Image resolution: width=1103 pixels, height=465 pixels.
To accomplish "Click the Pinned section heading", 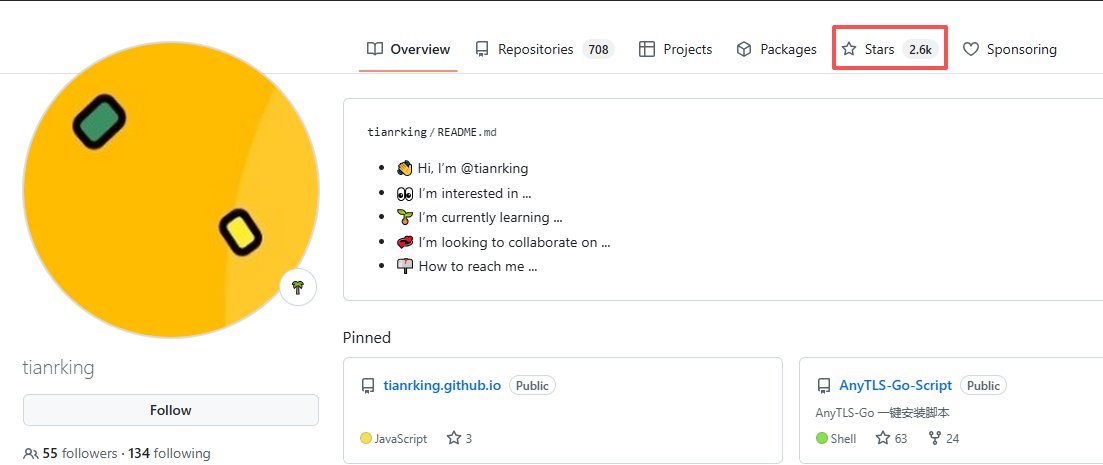I will pos(366,338).
